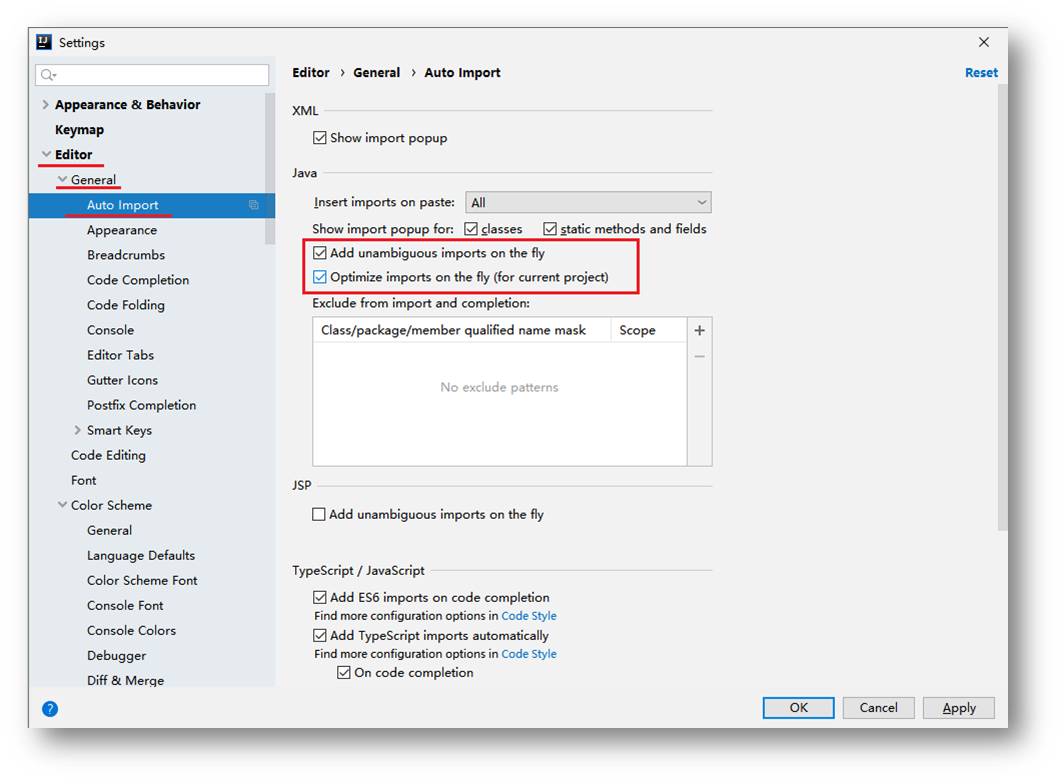Expand the Smart Keys node
The image size is (1062, 782).
(77, 430)
